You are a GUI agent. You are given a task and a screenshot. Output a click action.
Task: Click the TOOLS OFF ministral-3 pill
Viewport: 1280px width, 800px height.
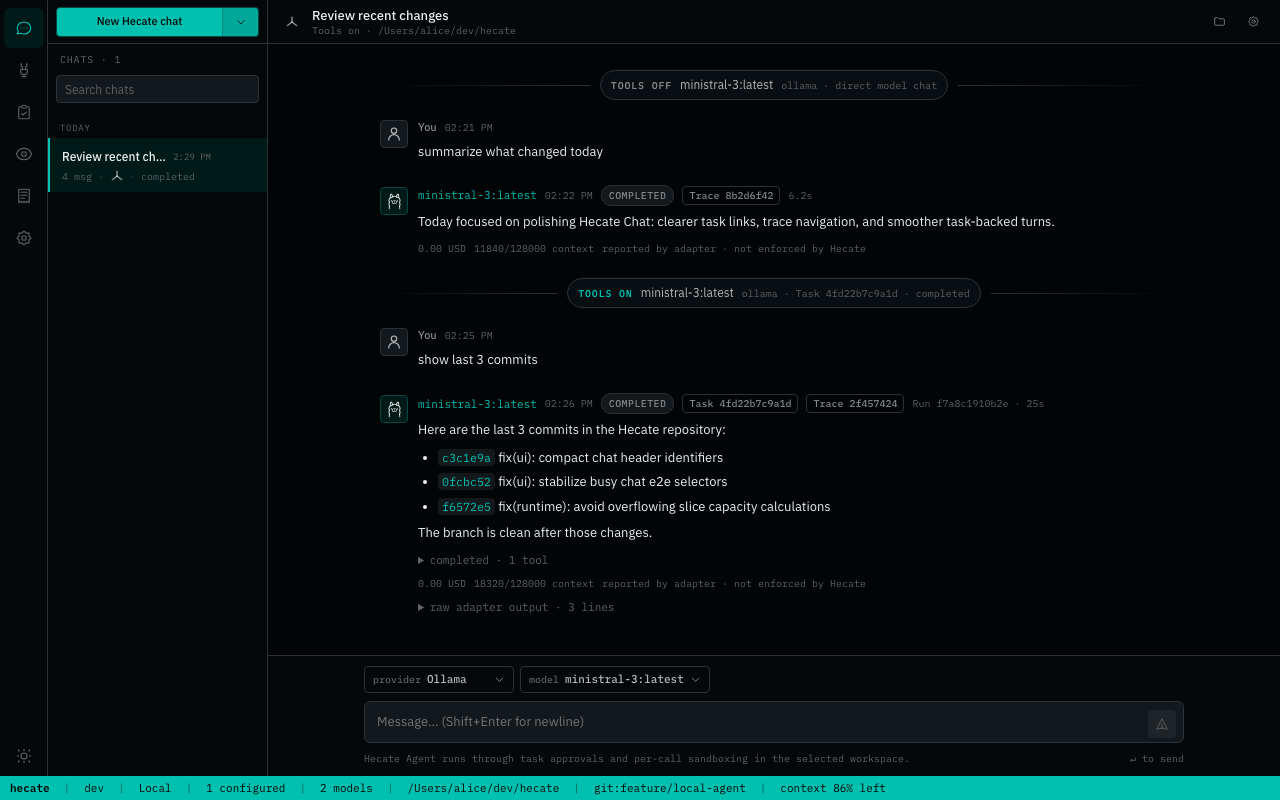click(774, 85)
